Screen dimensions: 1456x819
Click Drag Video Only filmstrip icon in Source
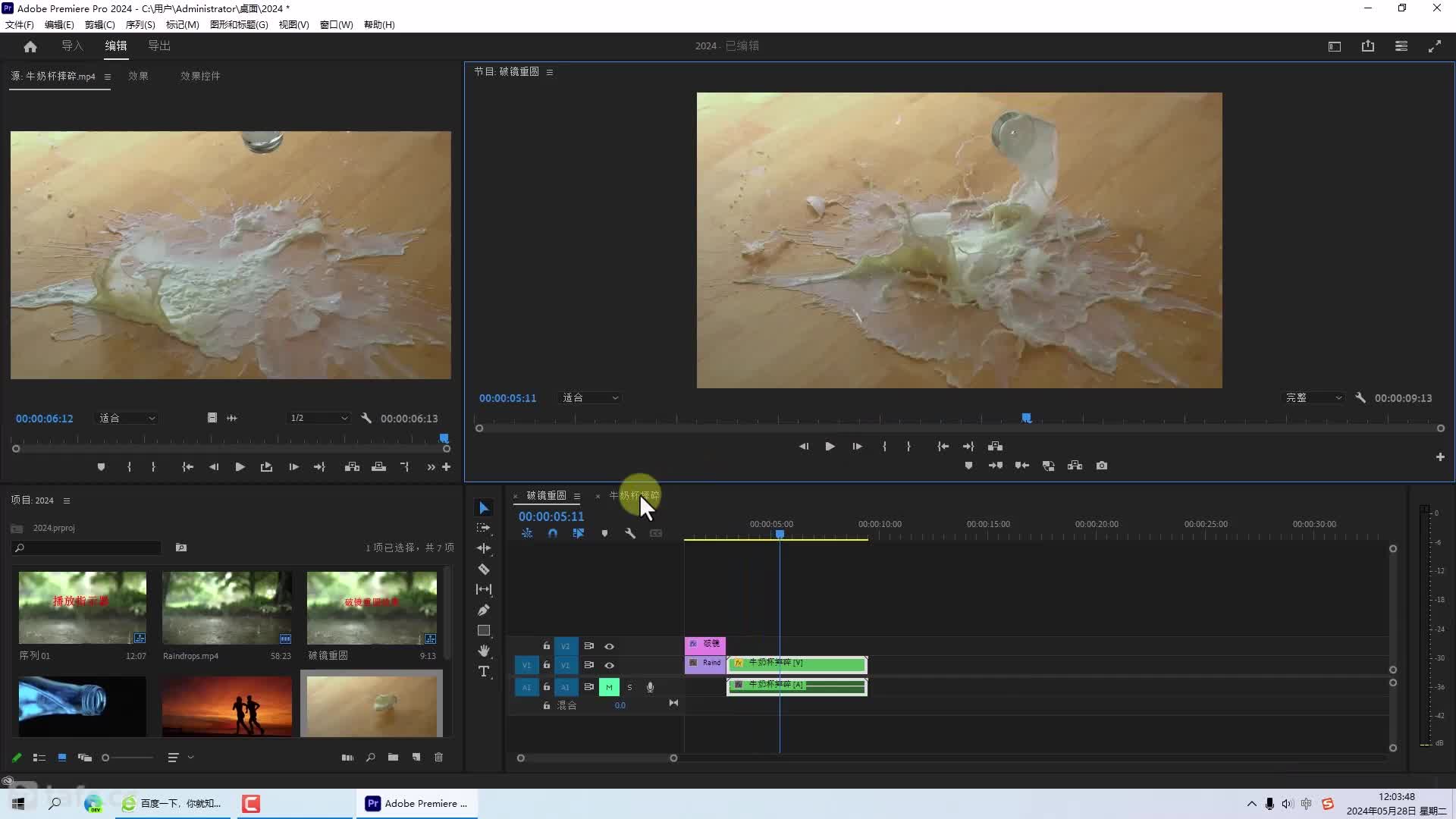pyautogui.click(x=212, y=418)
